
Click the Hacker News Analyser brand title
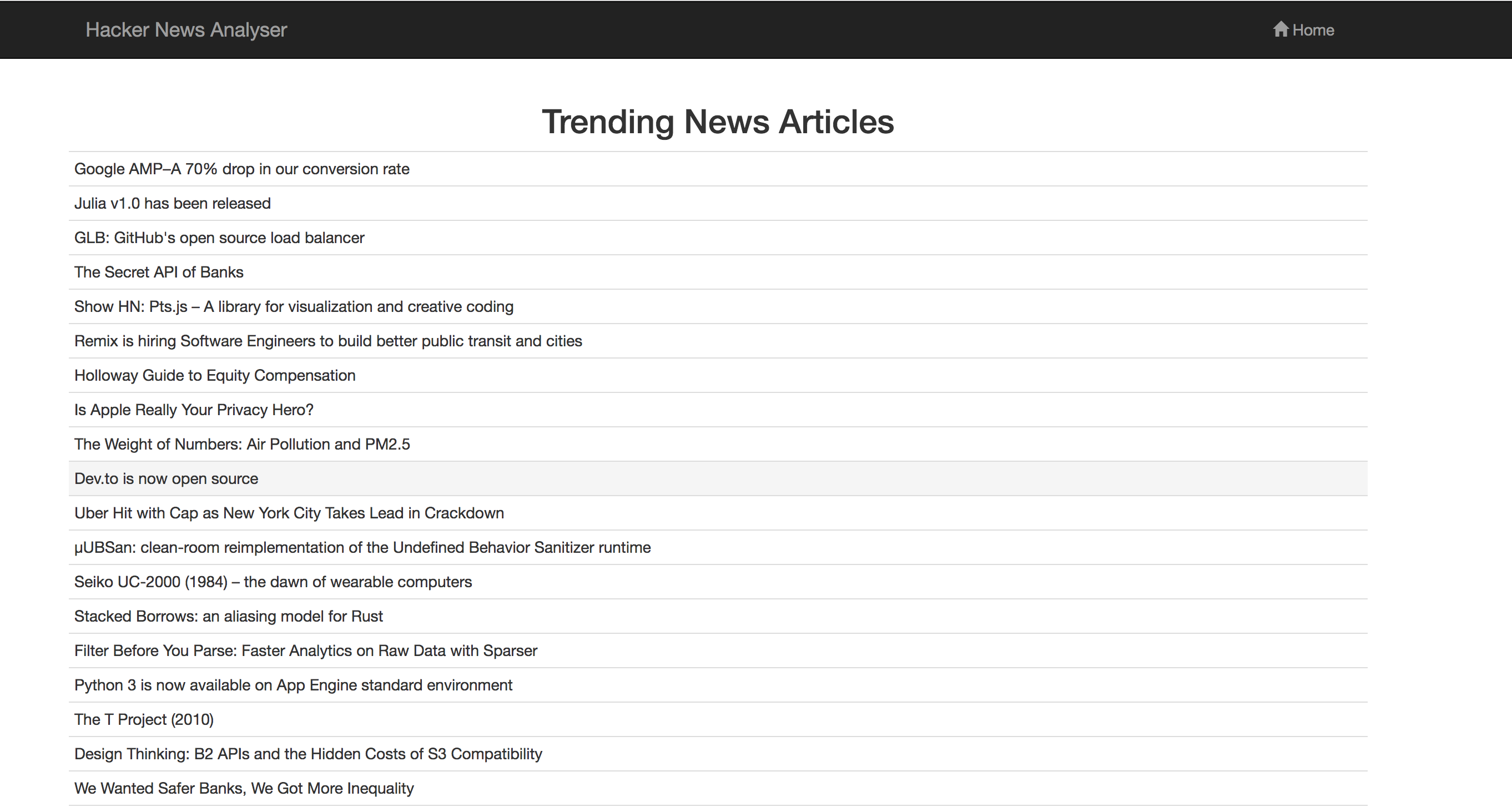pos(186,29)
